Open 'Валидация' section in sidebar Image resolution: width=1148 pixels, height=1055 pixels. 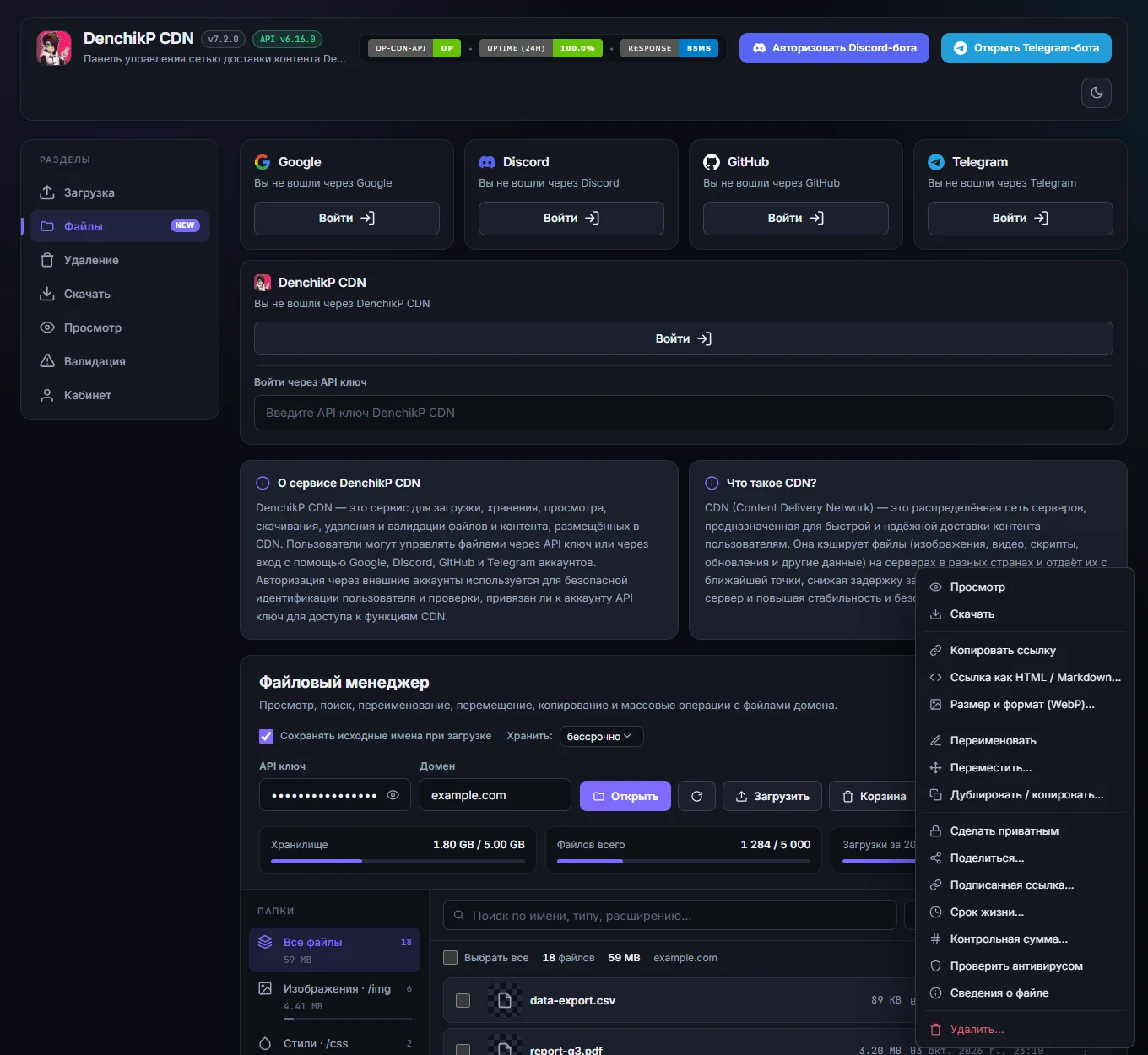[120, 361]
